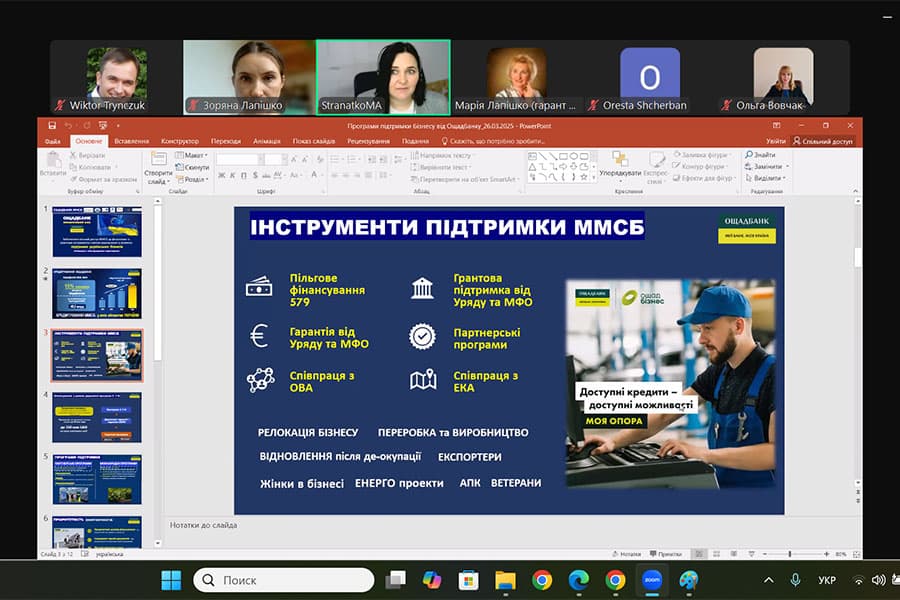Click the Упорядкувати icon in Креслення group
Screen dimensions: 900x600
620,168
